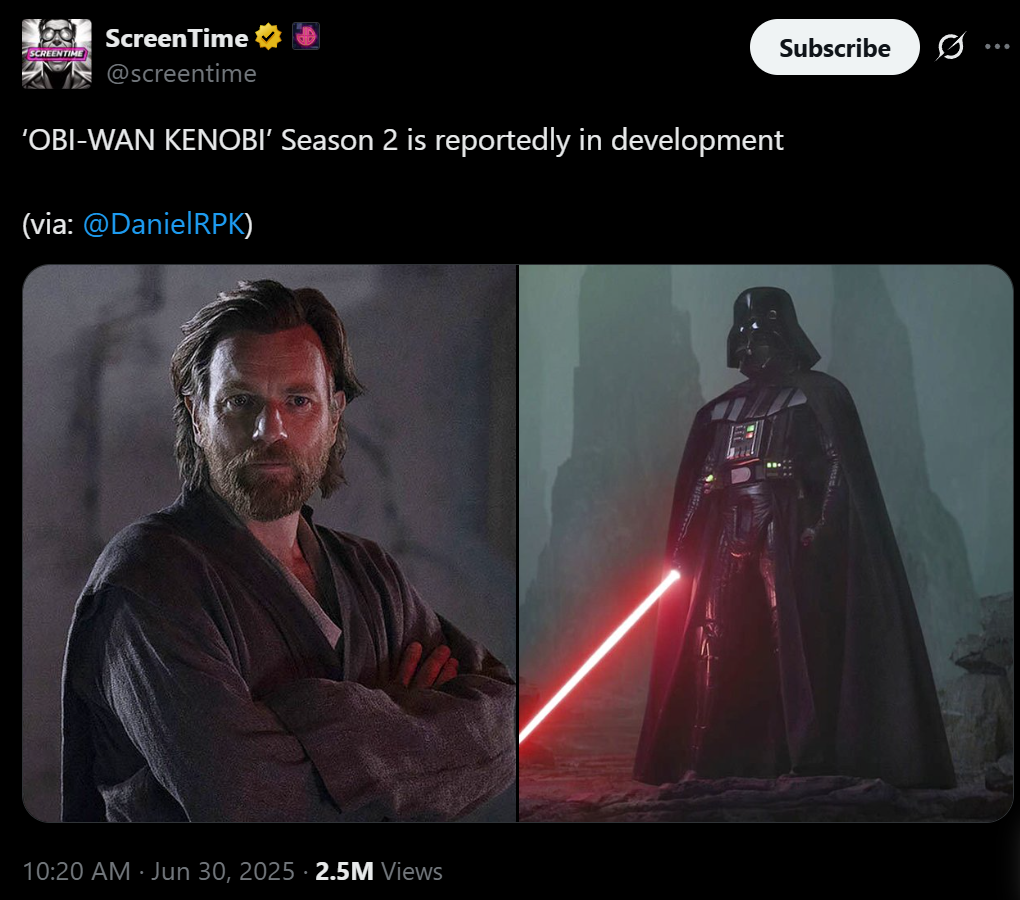View the Obi-Wan Kenobi photo

pyautogui.click(x=269, y=543)
